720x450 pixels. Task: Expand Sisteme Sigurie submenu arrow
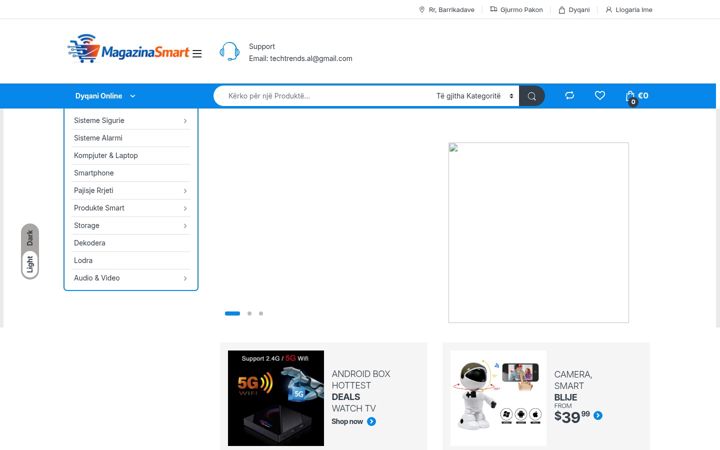pos(185,121)
